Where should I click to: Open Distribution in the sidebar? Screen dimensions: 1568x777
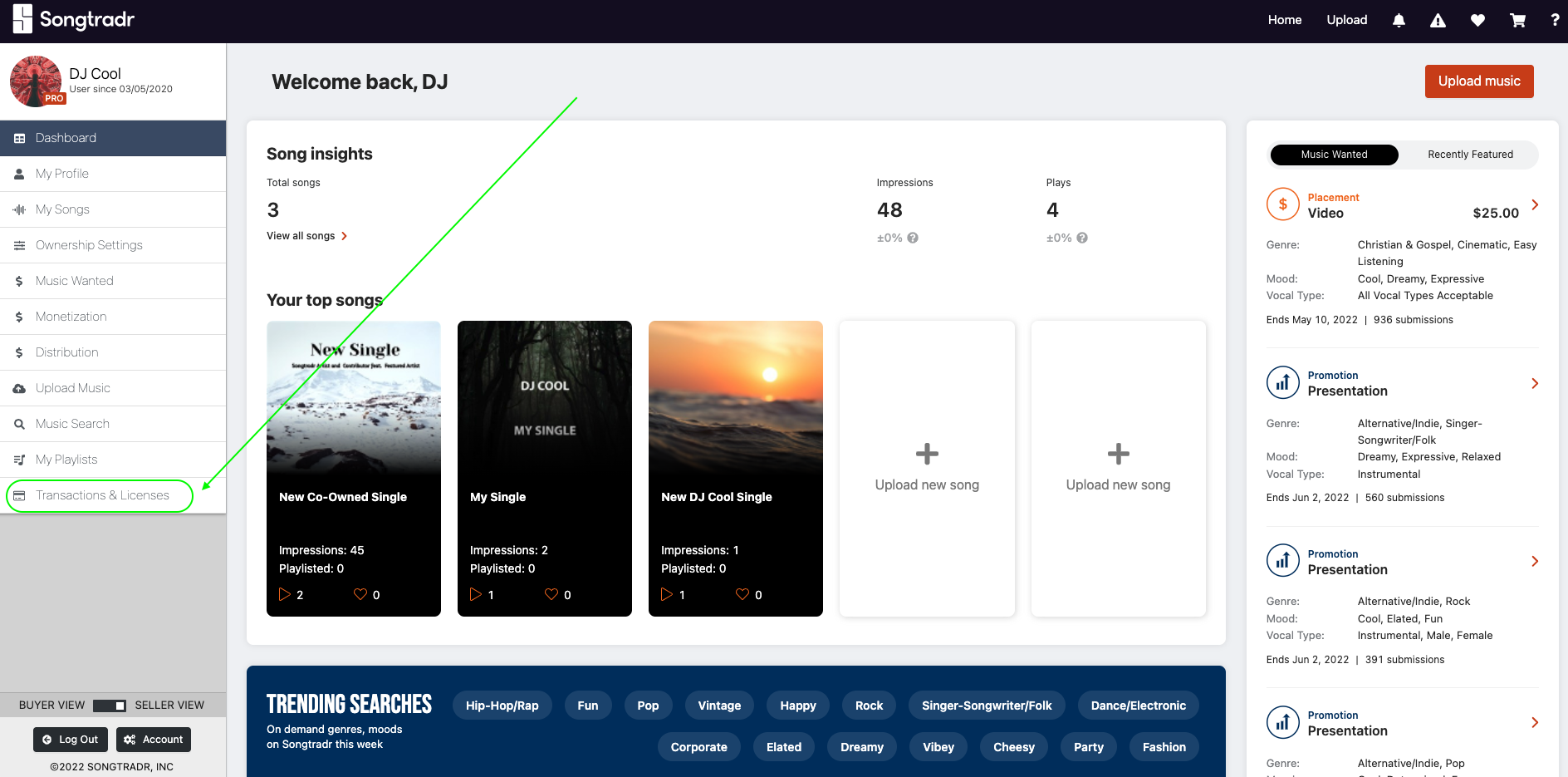pyautogui.click(x=113, y=352)
